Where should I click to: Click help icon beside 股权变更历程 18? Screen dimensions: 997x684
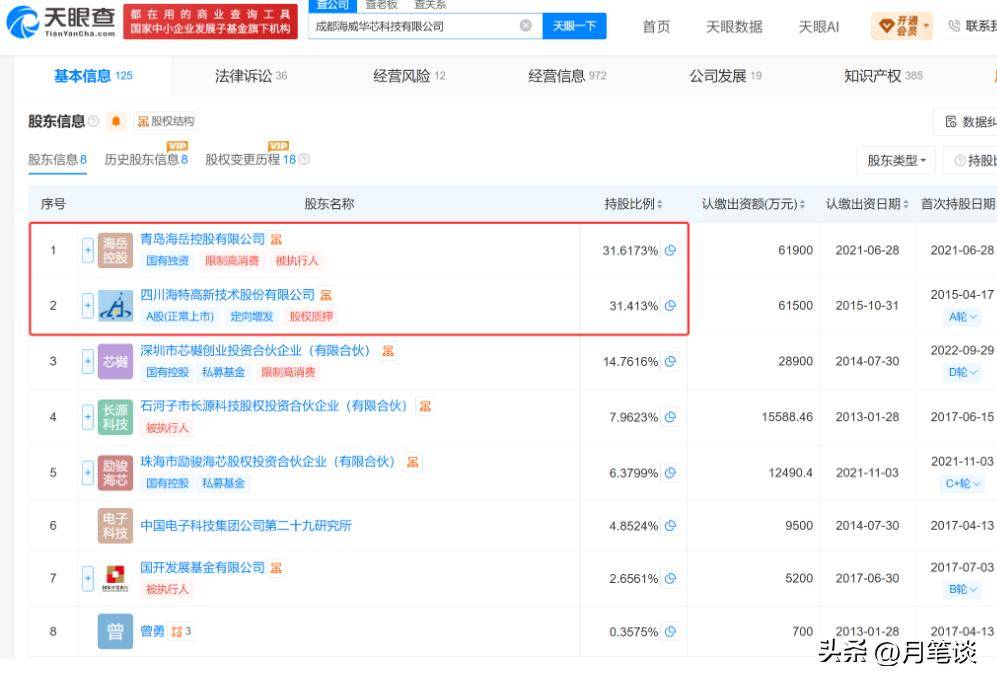pos(304,159)
